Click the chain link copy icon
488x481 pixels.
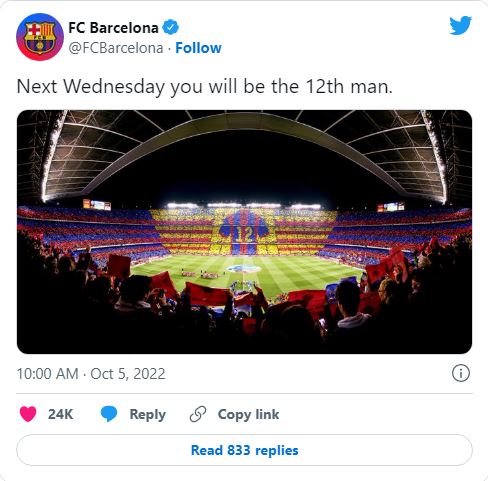(198, 414)
